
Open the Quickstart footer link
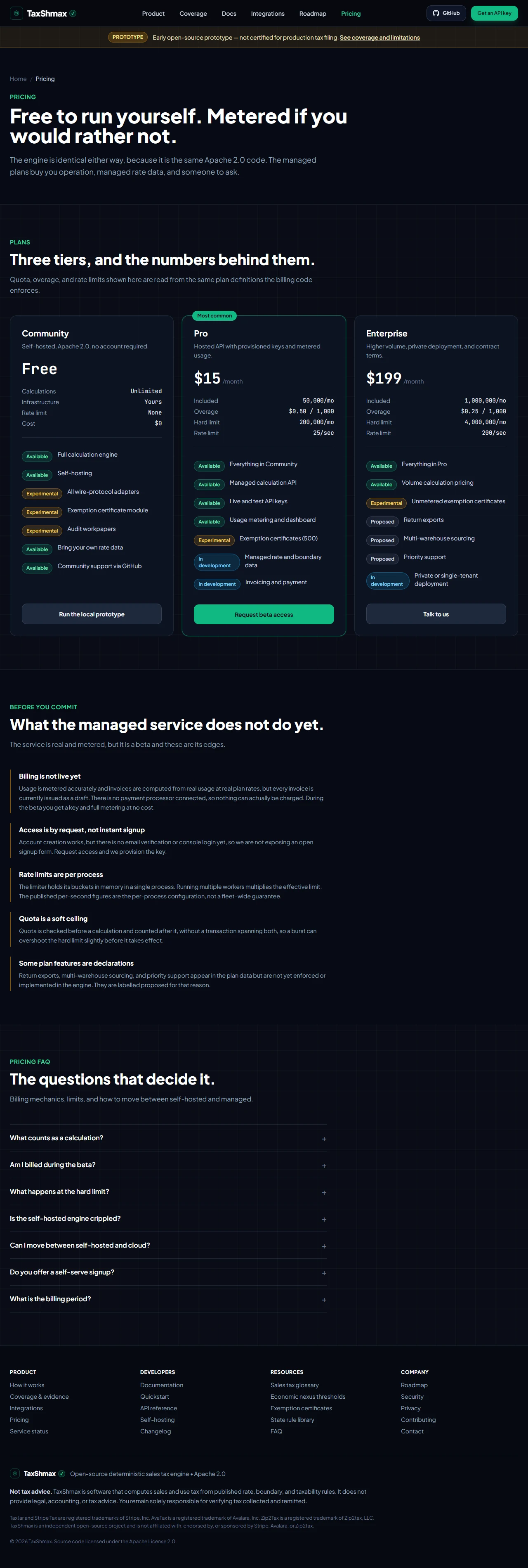[155, 1396]
